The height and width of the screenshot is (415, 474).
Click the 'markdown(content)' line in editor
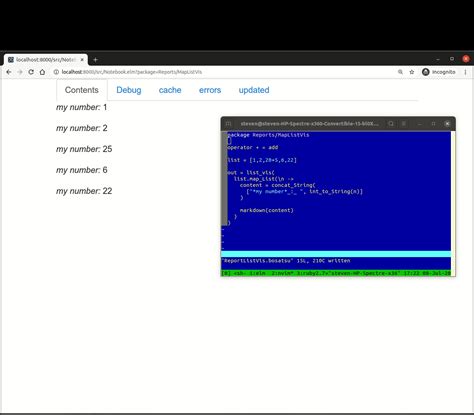coord(267,210)
